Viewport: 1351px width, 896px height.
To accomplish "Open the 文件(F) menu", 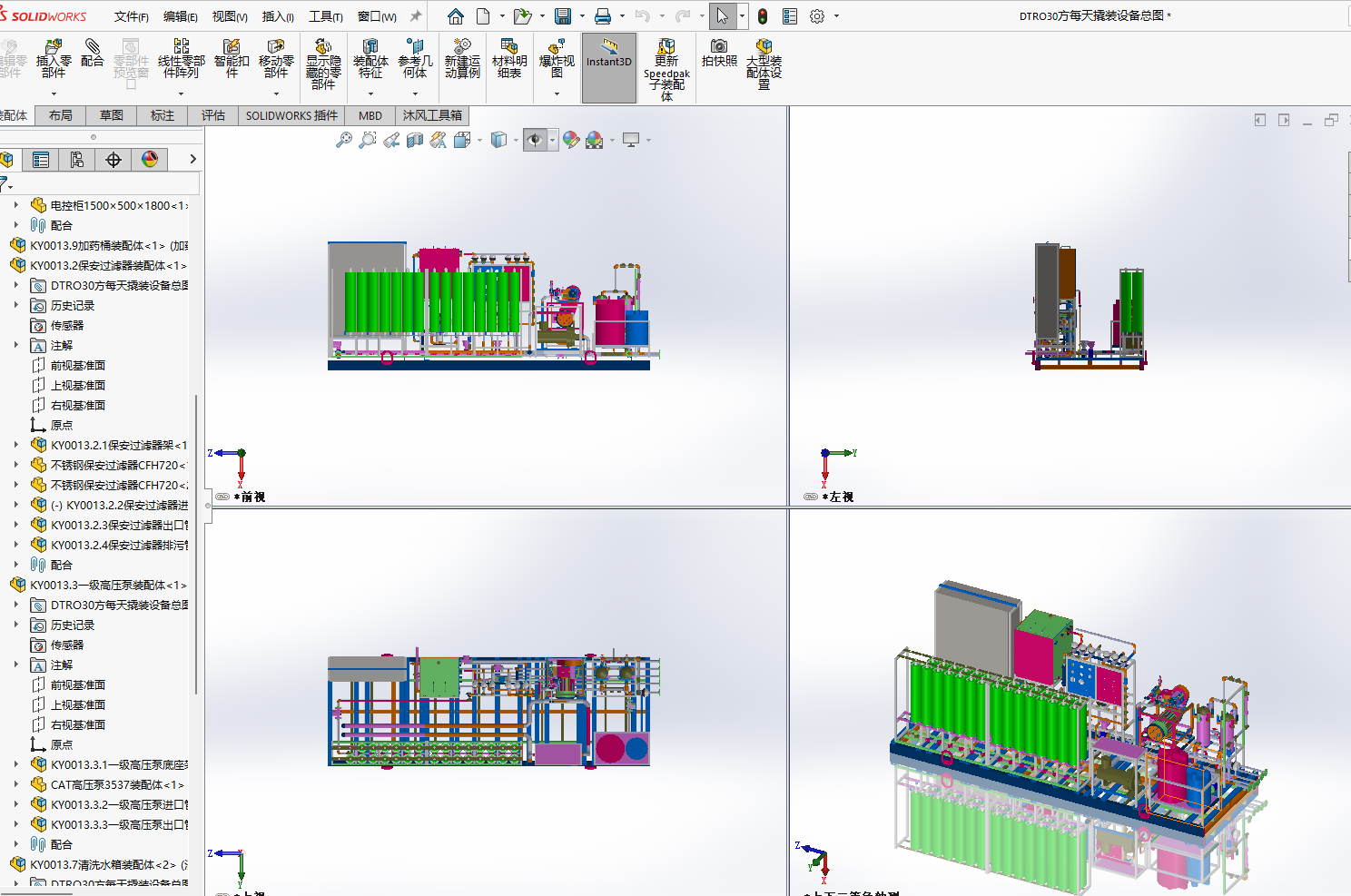I will [x=131, y=16].
